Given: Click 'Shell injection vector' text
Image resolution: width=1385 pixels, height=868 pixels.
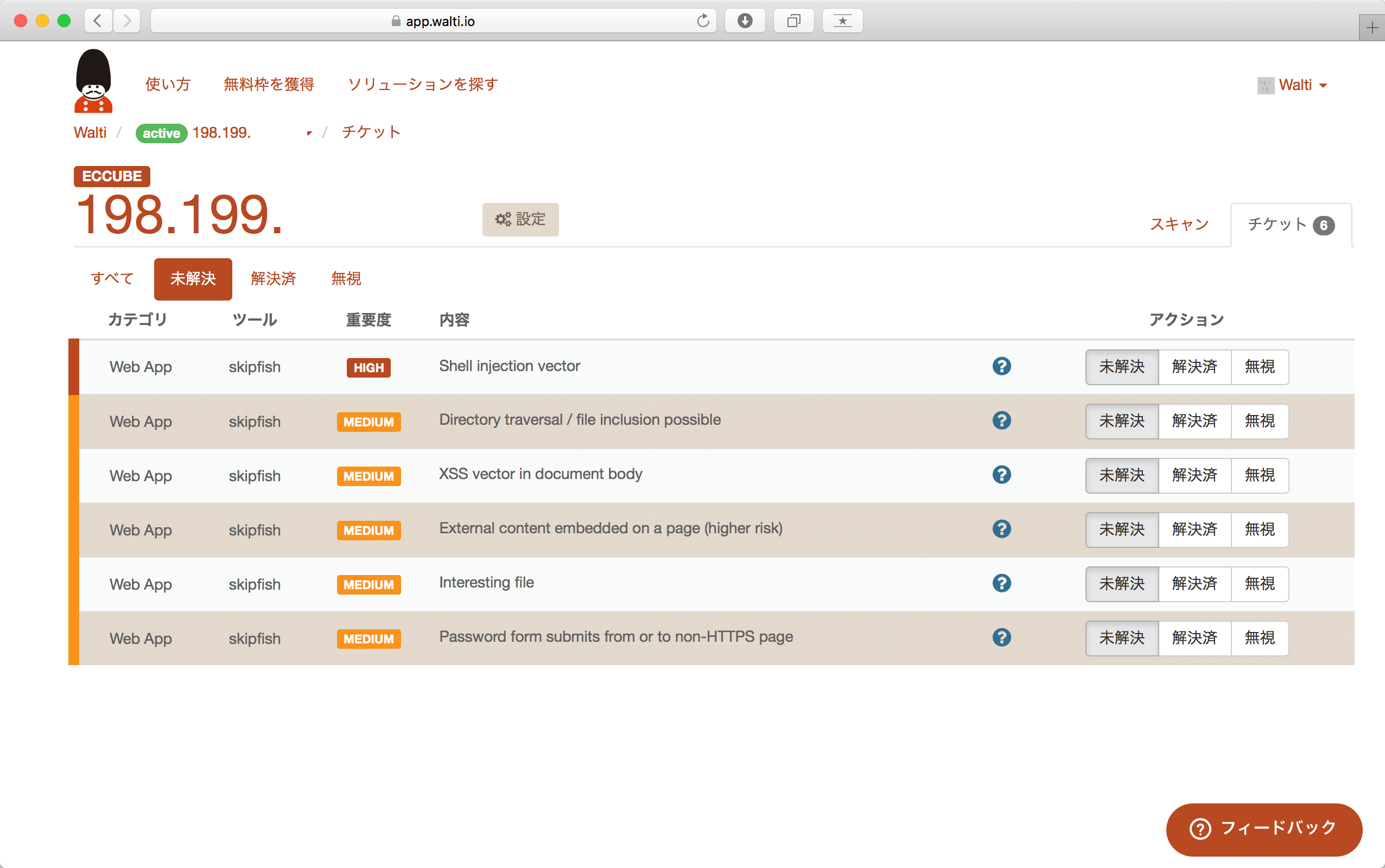Looking at the screenshot, I should coord(510,366).
